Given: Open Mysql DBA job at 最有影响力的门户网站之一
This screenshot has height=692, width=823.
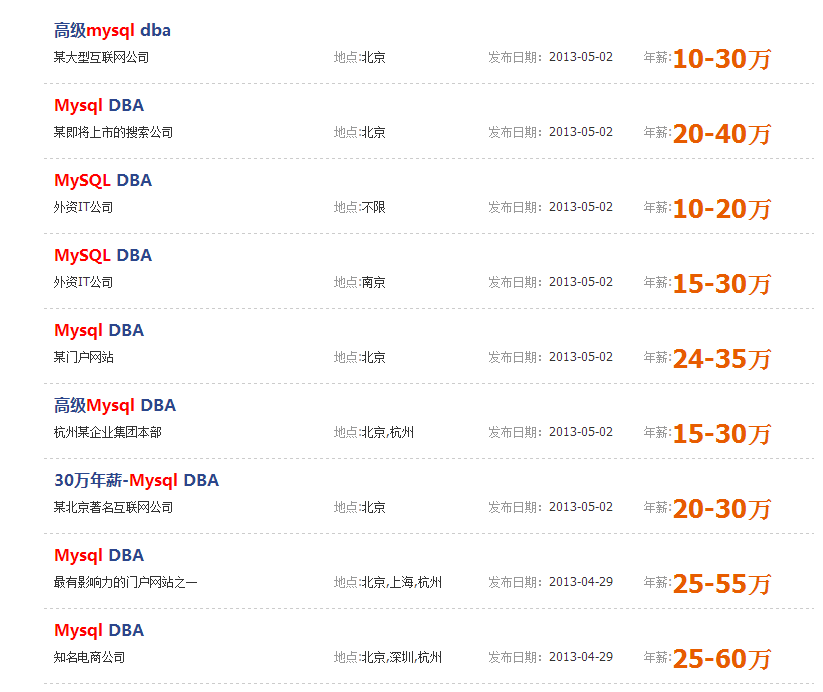Looking at the screenshot, I should [99, 555].
